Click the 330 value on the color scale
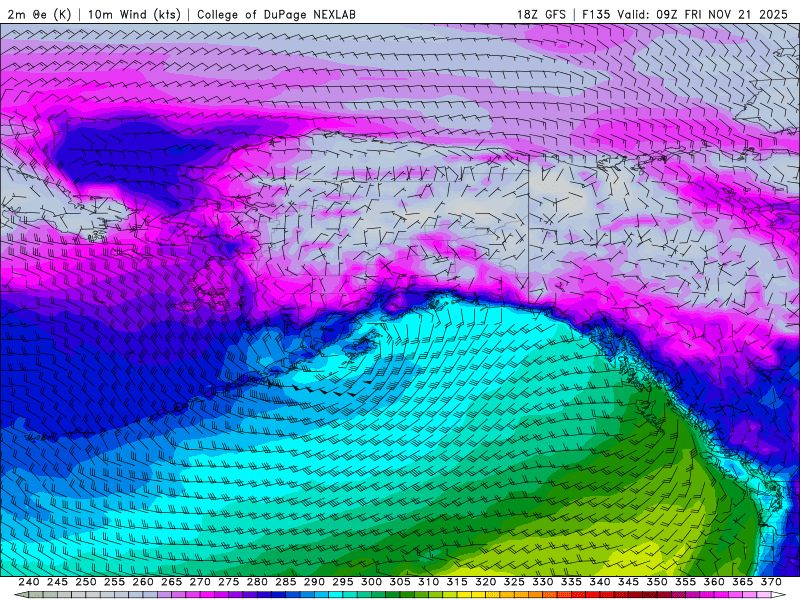Screen dimensions: 800x600 pos(543,582)
